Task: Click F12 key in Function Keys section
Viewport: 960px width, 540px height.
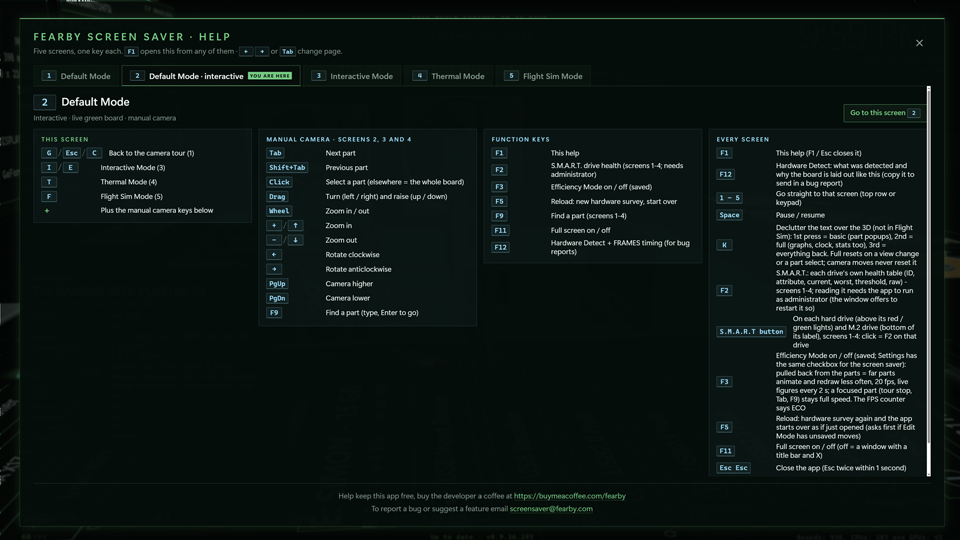Action: tap(500, 247)
